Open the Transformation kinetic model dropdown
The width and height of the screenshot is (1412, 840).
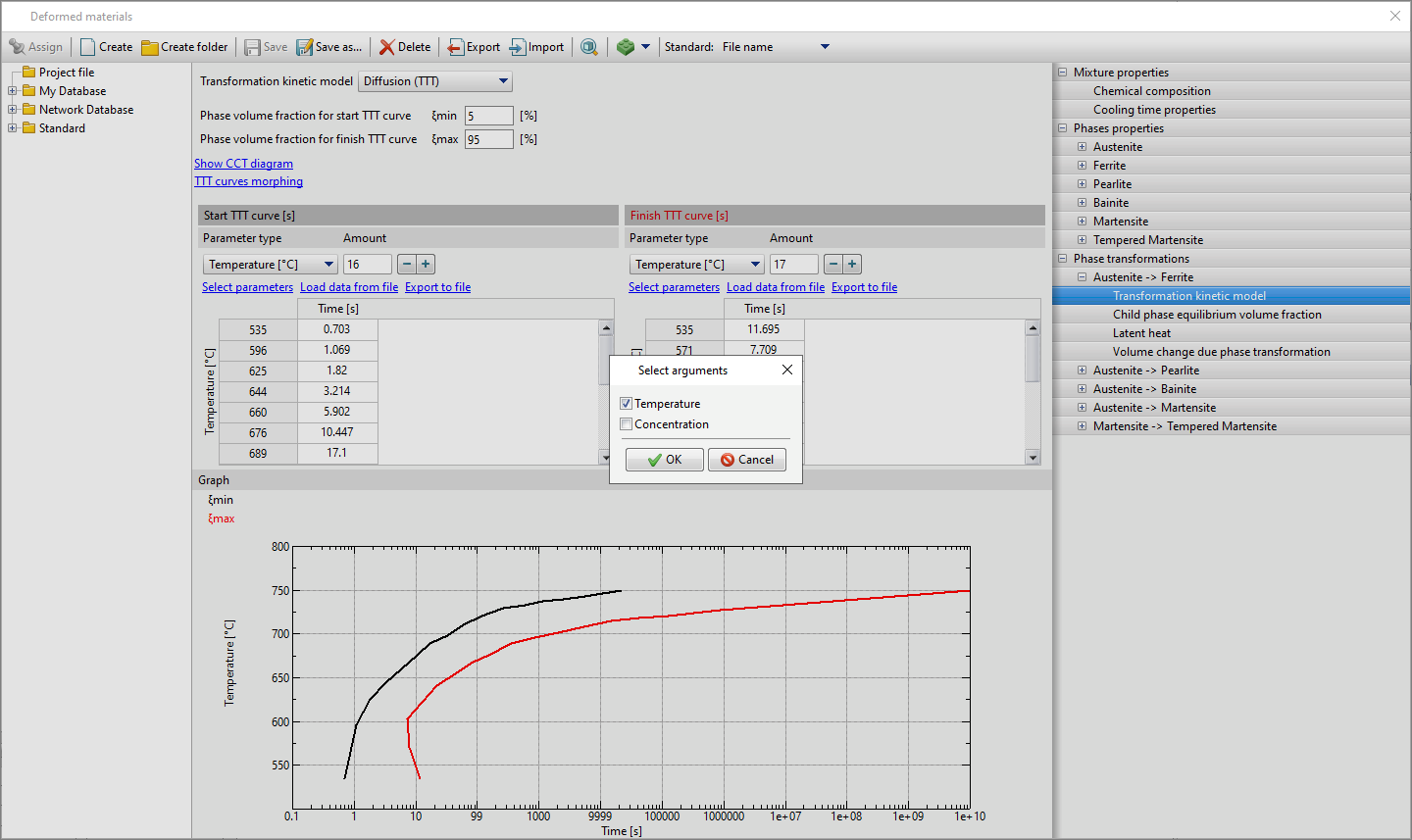coord(435,81)
